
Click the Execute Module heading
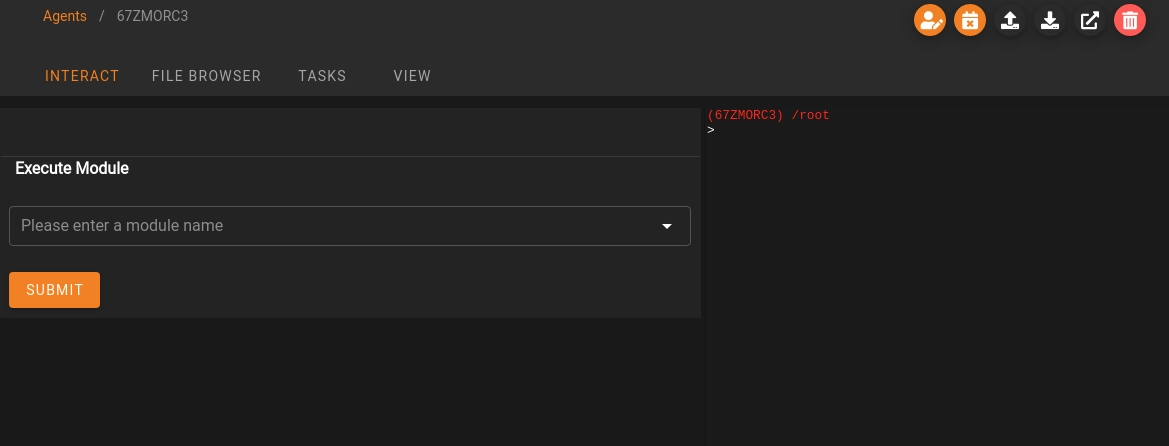pos(72,168)
